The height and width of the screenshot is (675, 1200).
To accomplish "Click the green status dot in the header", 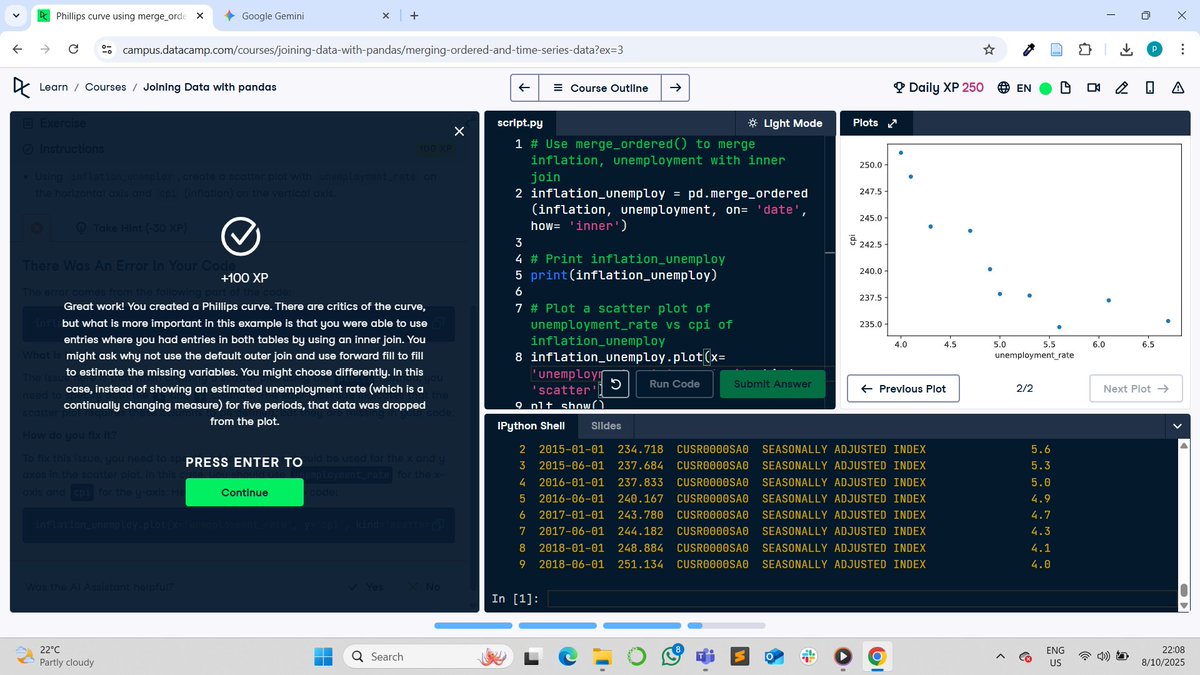I will [x=1045, y=87].
